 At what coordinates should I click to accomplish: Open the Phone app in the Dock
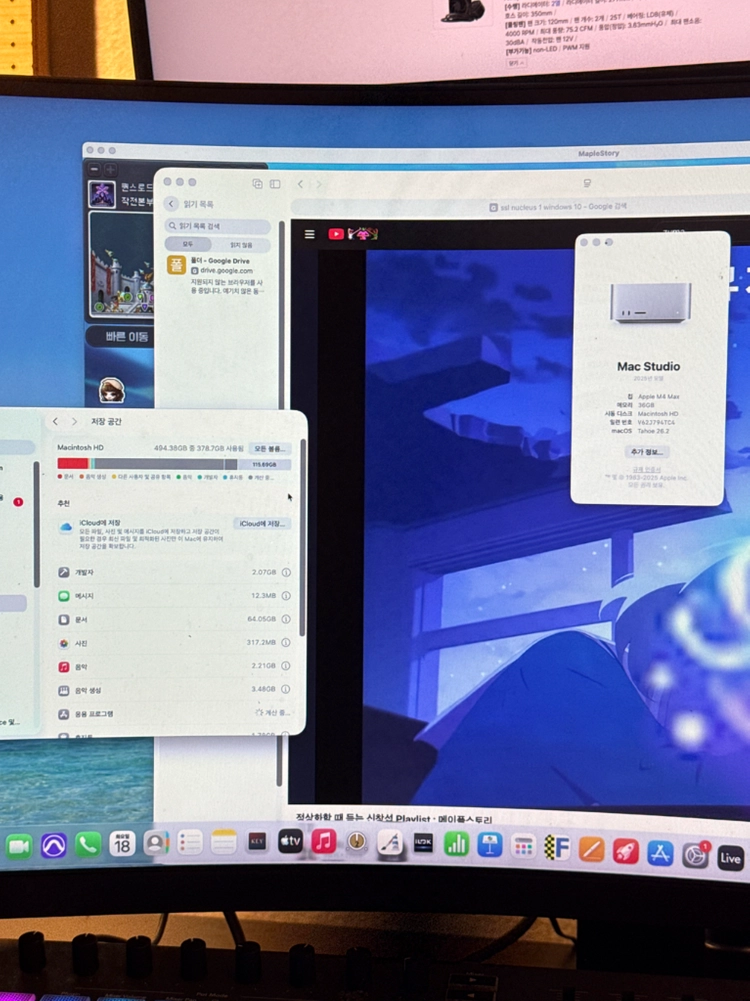point(87,845)
